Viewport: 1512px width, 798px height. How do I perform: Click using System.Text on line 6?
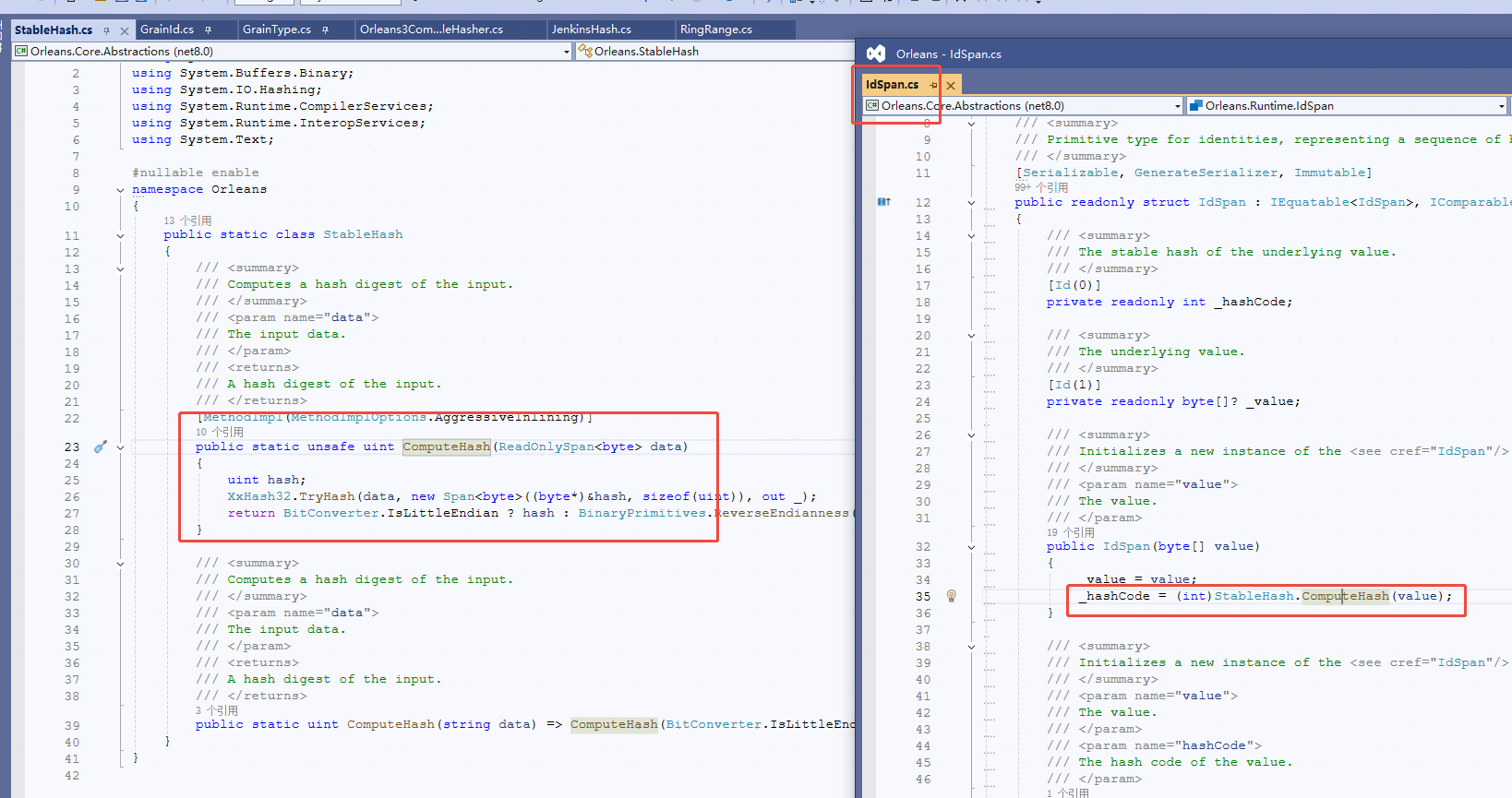tap(202, 139)
